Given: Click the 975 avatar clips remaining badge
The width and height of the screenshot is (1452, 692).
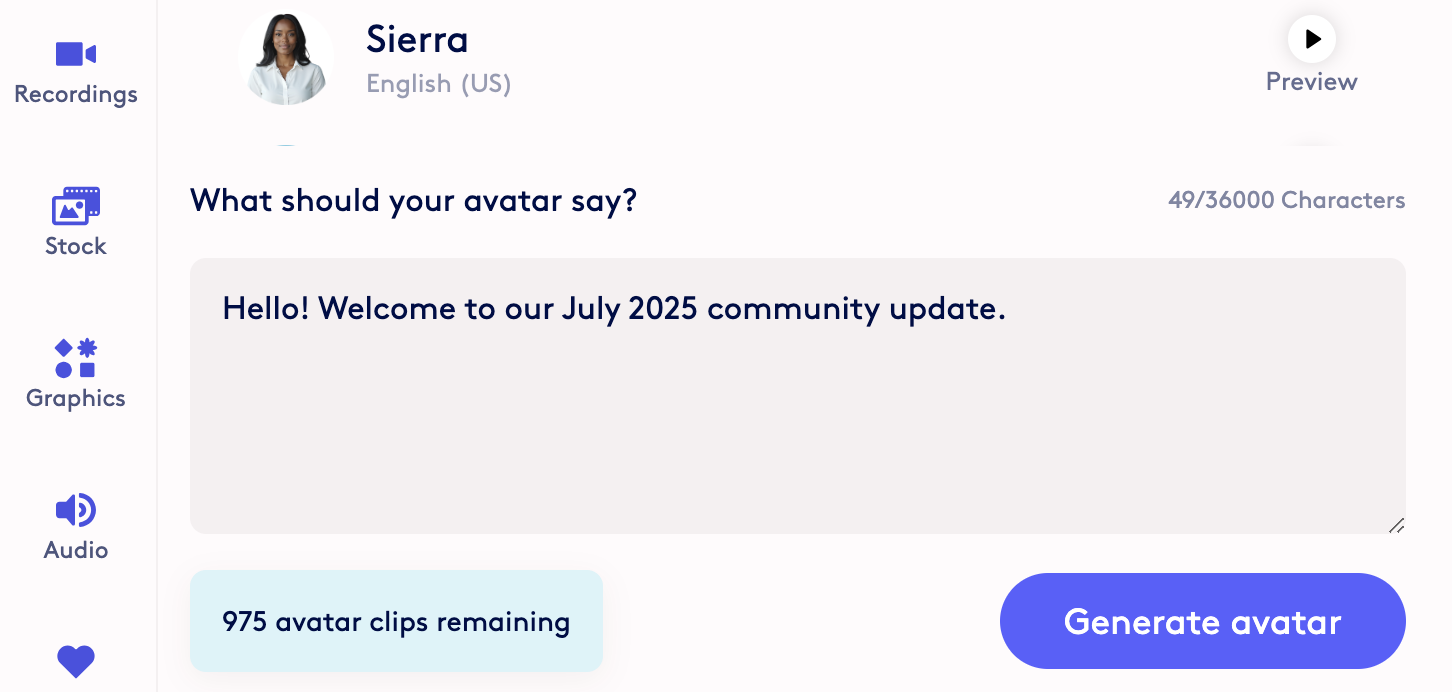Looking at the screenshot, I should coord(396,621).
